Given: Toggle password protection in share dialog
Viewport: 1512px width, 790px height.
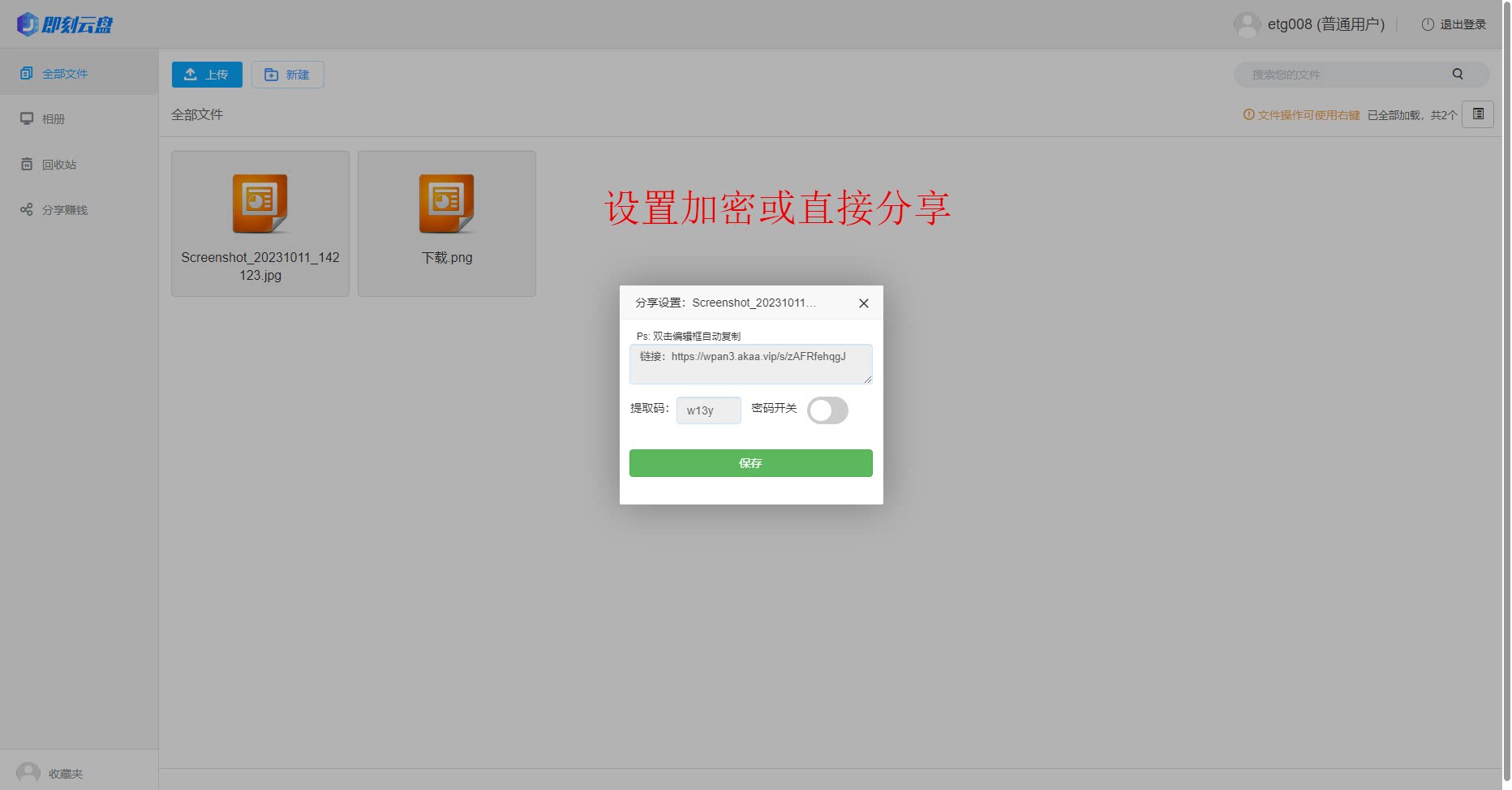Looking at the screenshot, I should coord(827,410).
